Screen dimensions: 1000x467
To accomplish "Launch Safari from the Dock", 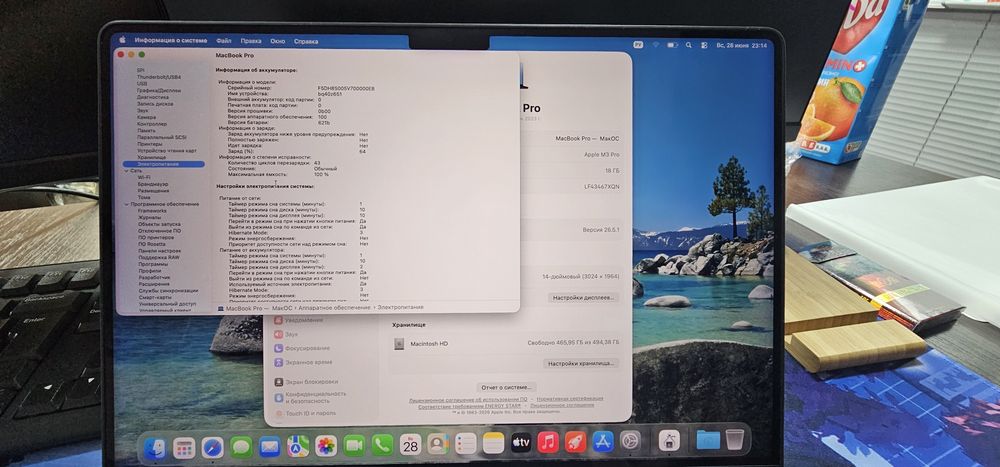I will [212, 448].
